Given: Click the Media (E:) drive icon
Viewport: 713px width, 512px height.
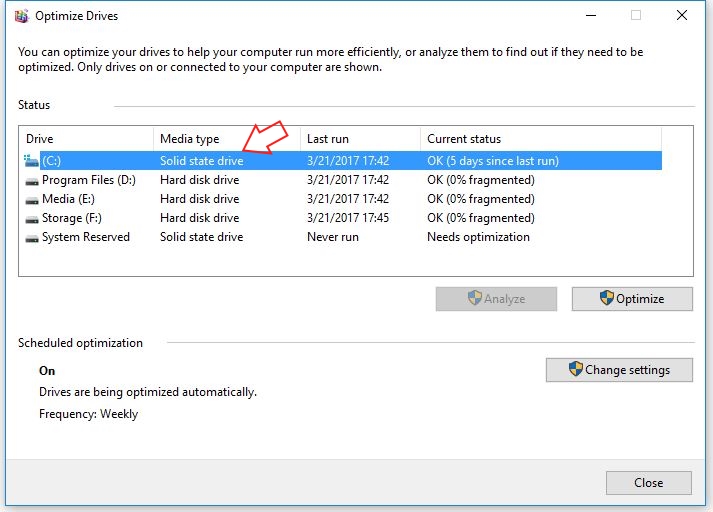Looking at the screenshot, I should click(32, 200).
